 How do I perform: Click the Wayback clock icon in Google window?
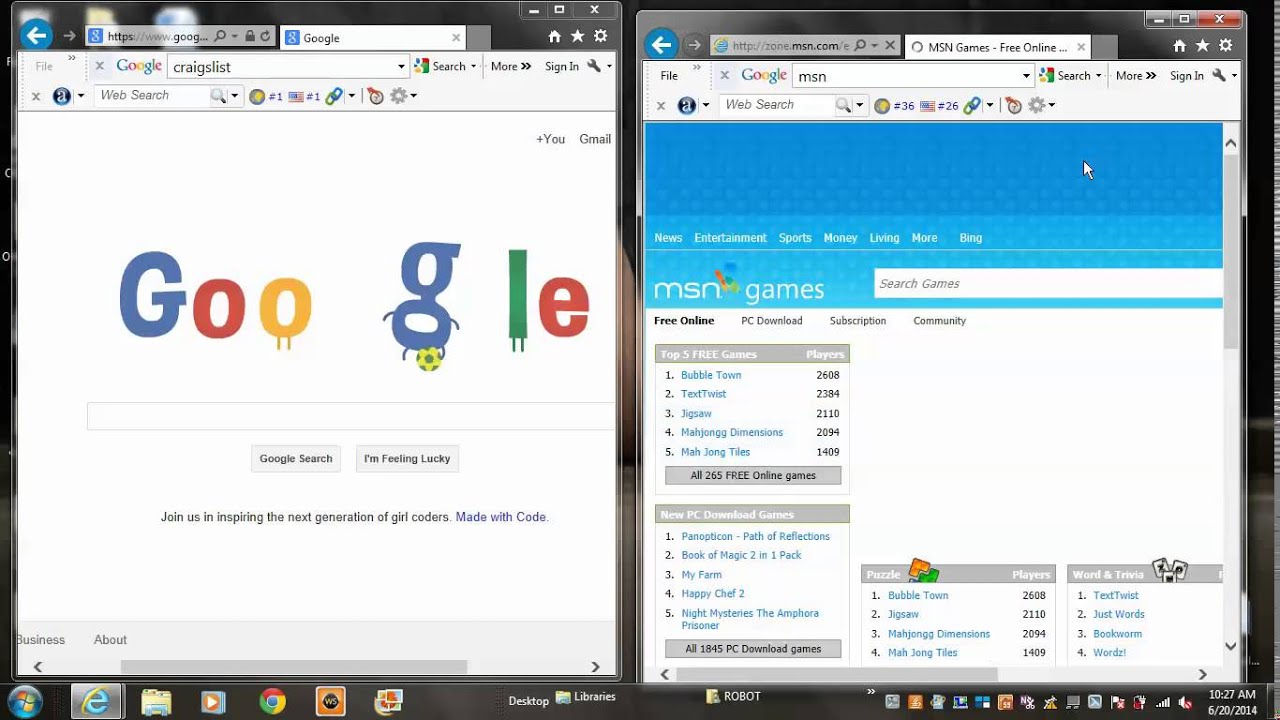click(x=376, y=96)
